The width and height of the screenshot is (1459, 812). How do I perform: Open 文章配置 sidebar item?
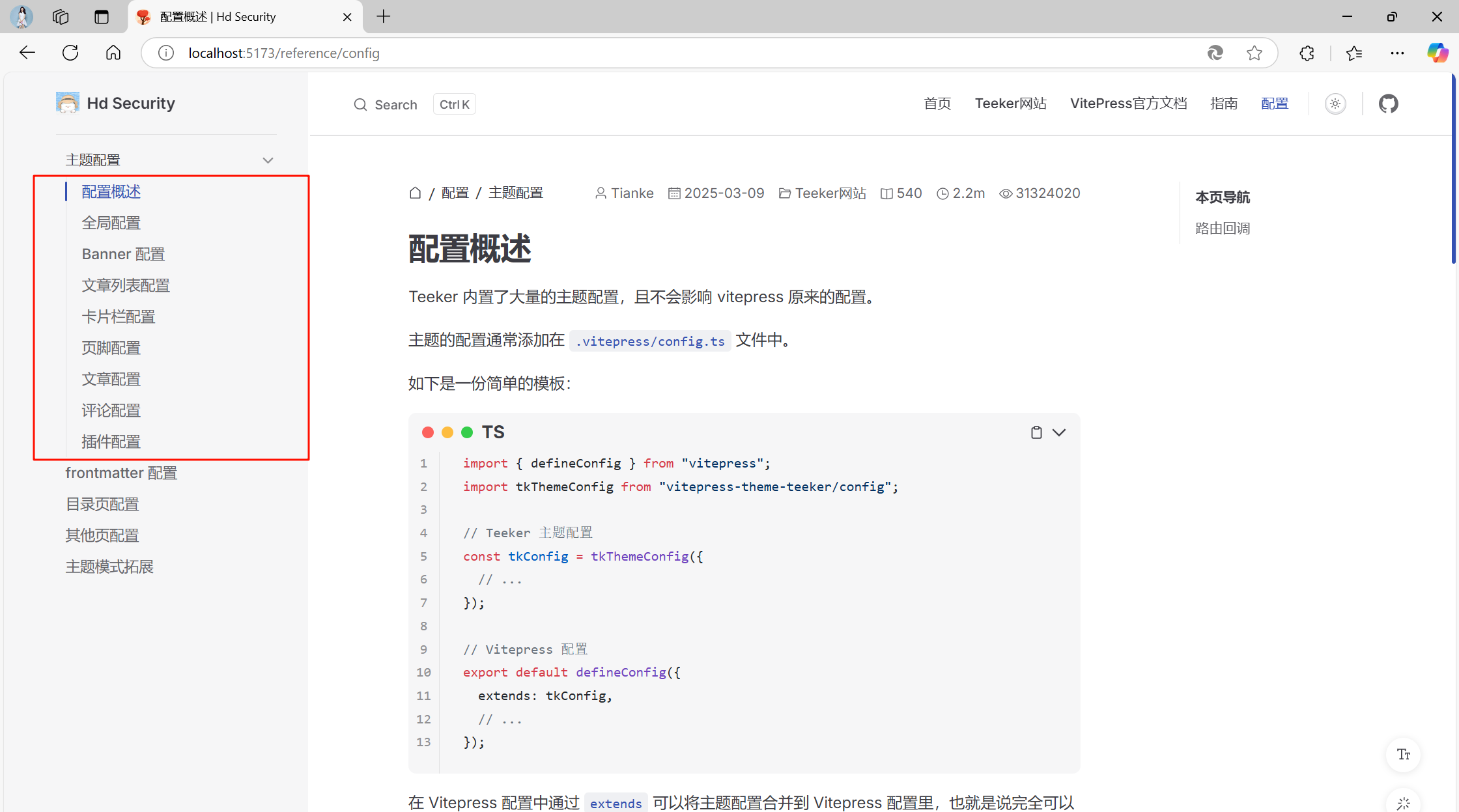(111, 379)
